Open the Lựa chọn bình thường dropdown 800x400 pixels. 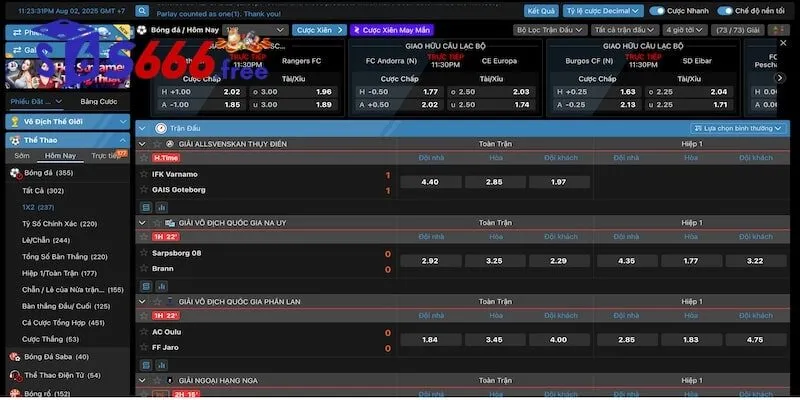[737, 128]
